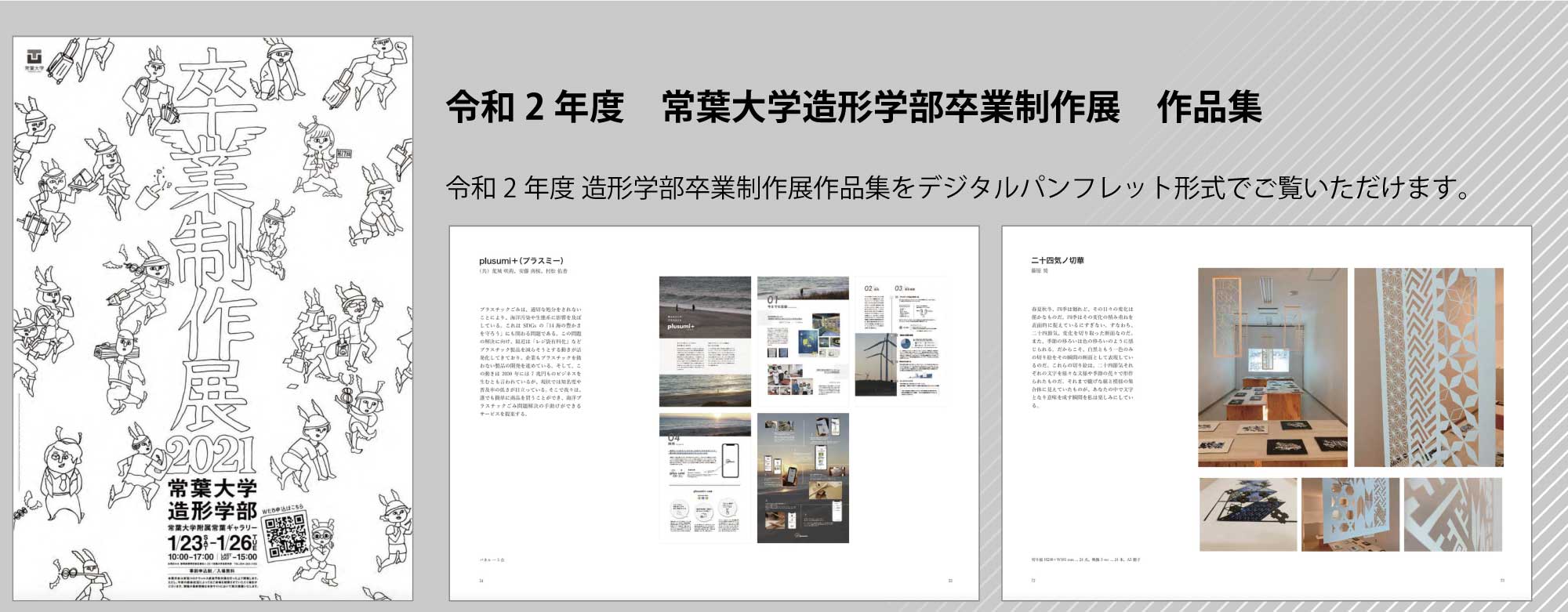Open the 04 panel with the phone mockup
This screenshot has width=1568, height=612.
[x=704, y=478]
